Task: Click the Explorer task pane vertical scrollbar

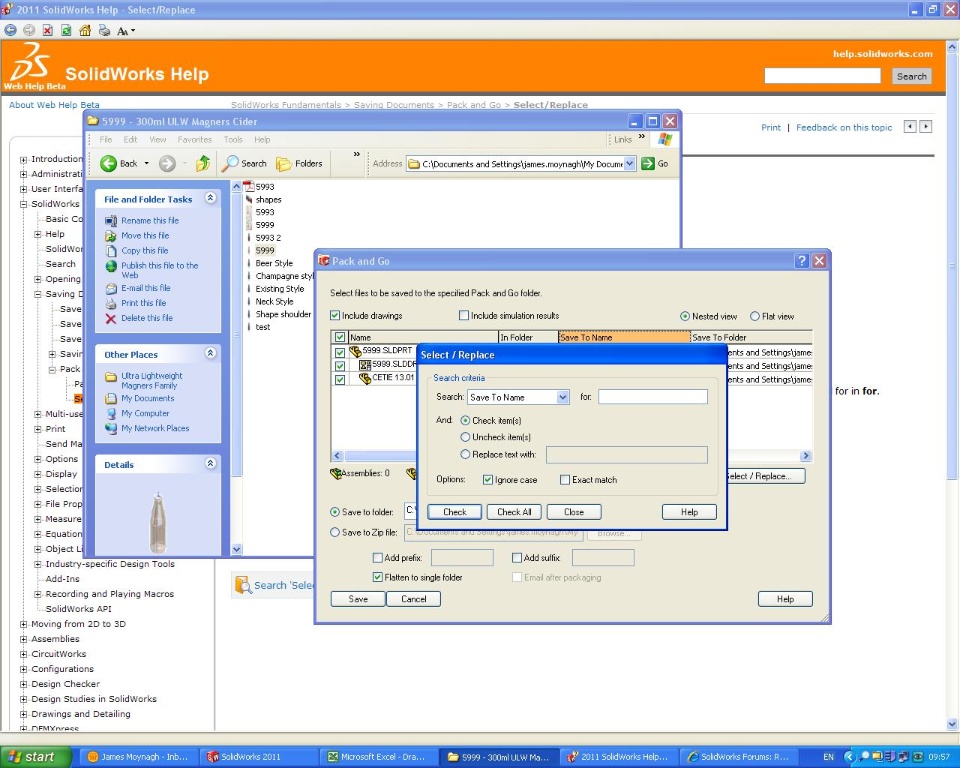Action: click(x=237, y=368)
